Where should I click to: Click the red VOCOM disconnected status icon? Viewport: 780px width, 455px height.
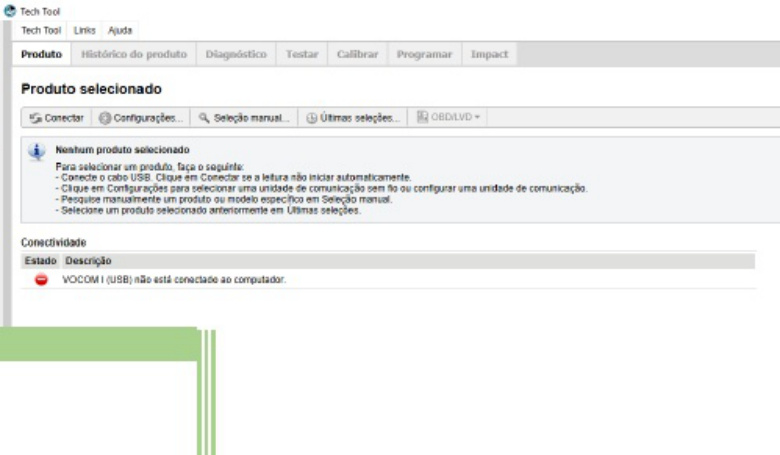tap(41, 280)
